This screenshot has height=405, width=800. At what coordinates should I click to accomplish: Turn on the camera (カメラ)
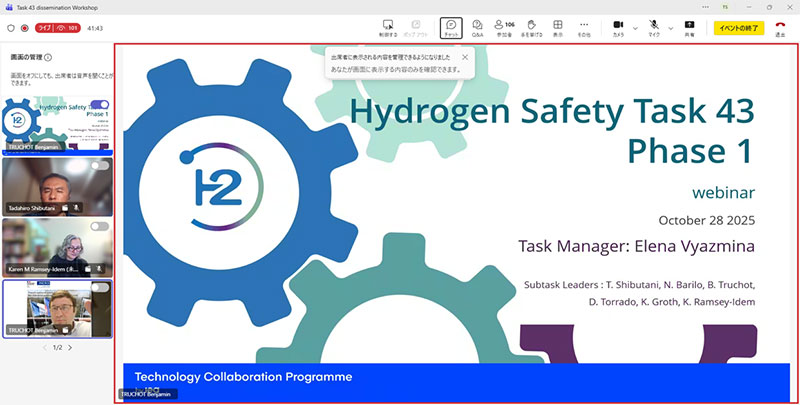tap(618, 25)
